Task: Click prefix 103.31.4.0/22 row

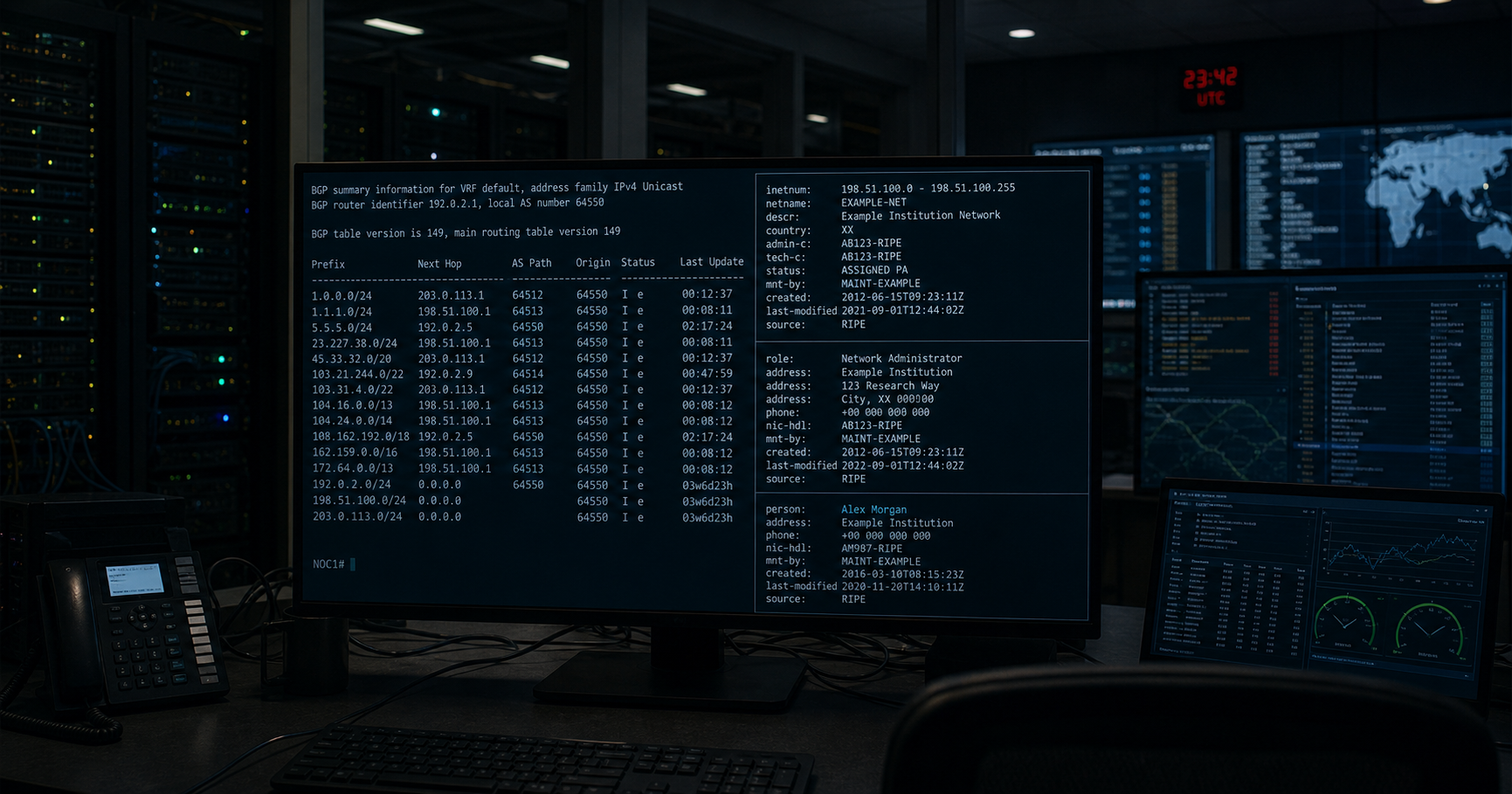Action: coord(521,390)
